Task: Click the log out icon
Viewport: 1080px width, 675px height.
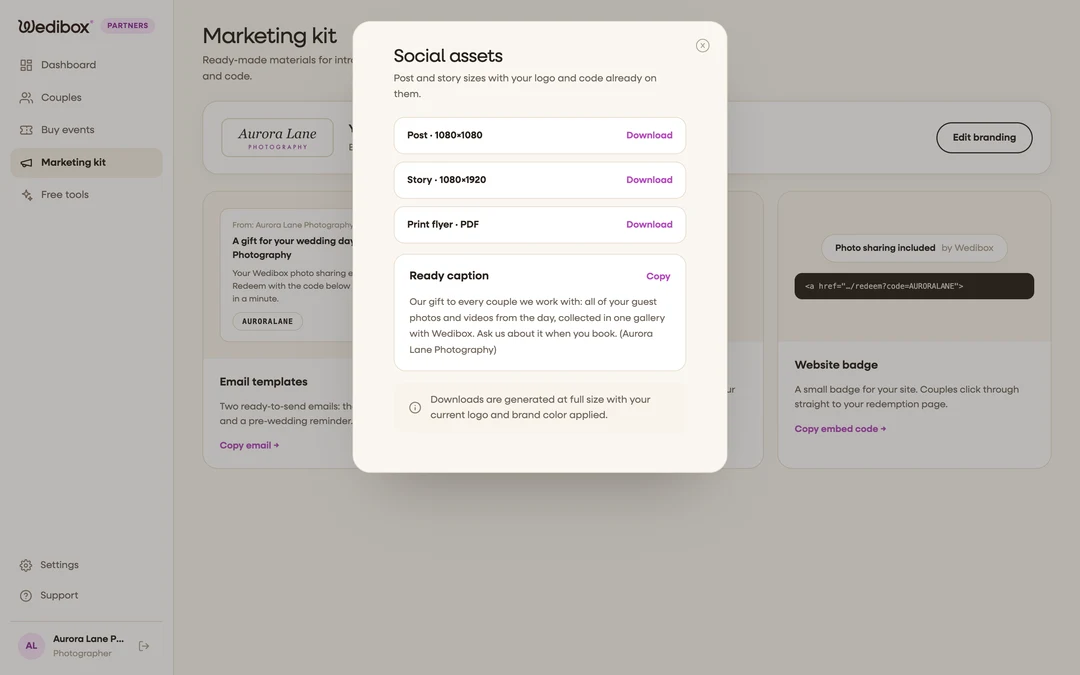Action: (144, 645)
